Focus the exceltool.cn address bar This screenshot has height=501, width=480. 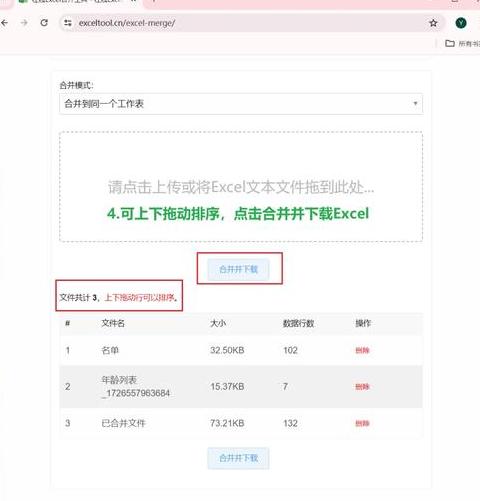click(x=252, y=23)
